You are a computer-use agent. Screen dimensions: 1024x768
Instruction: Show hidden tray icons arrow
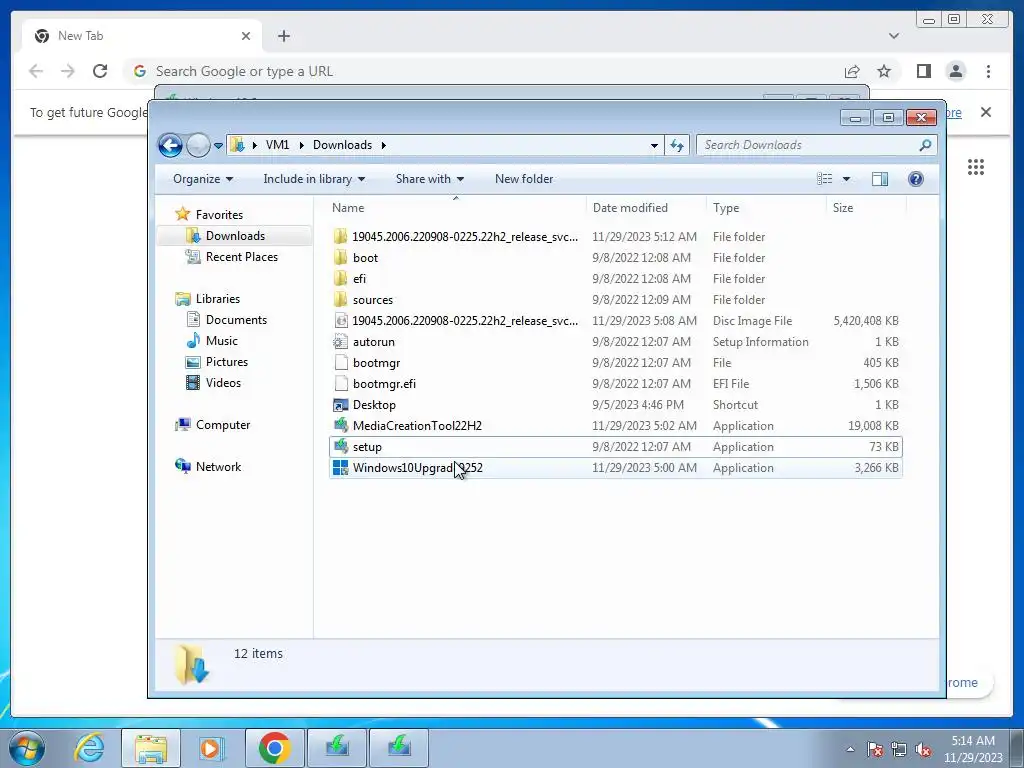click(x=850, y=749)
